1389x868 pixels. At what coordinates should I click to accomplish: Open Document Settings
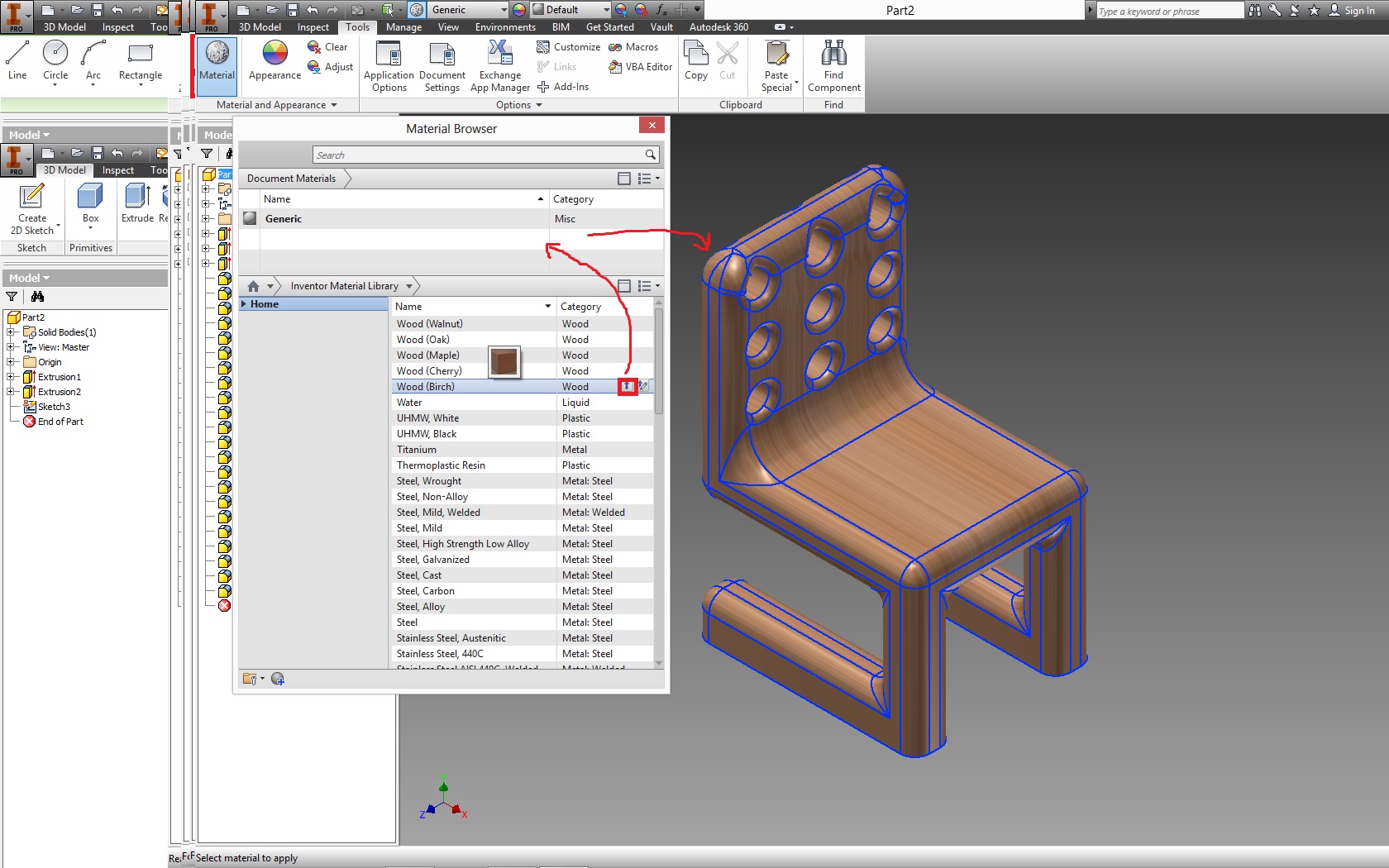[442, 66]
